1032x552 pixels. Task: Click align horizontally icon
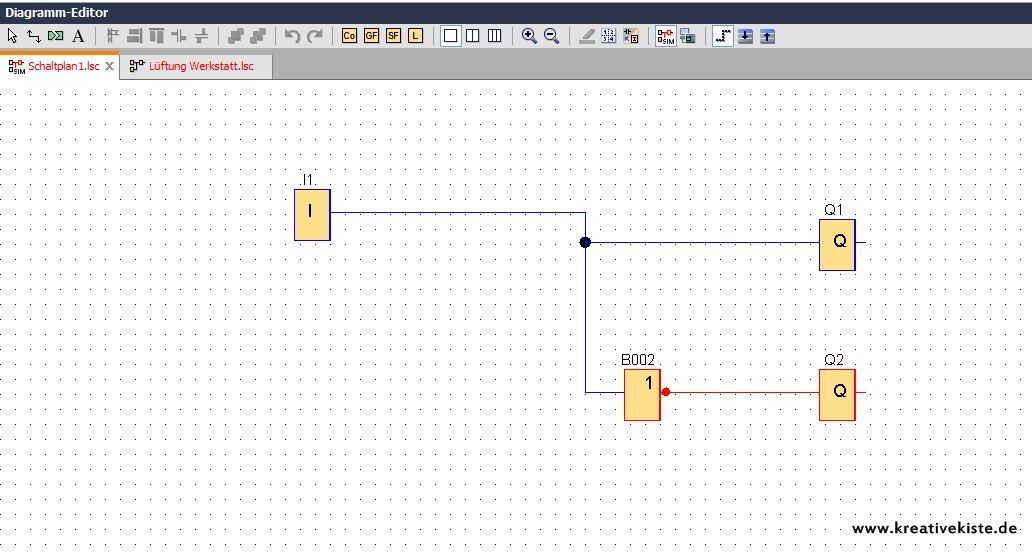click(x=113, y=36)
